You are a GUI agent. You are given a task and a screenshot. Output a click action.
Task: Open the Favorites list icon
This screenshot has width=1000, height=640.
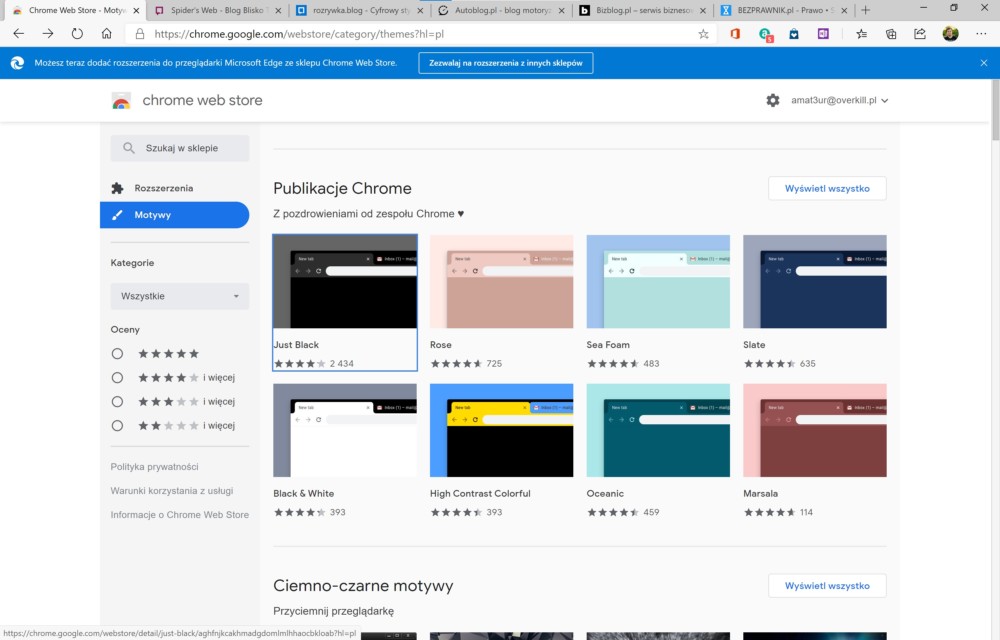pyautogui.click(x=862, y=34)
